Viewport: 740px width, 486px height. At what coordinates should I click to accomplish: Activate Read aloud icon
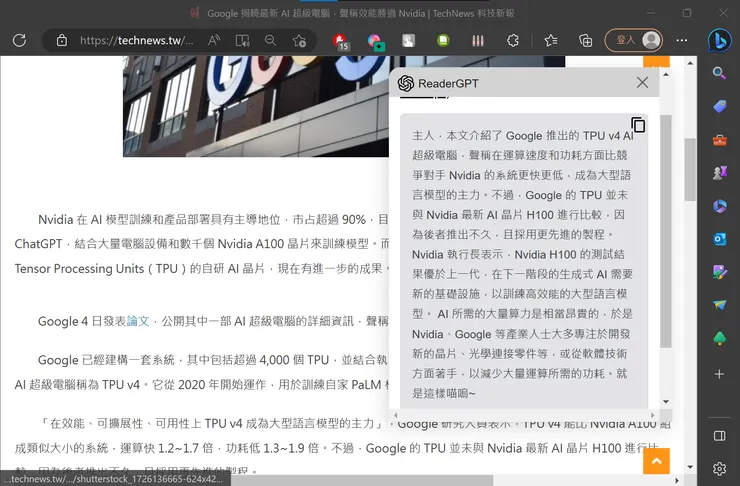[x=214, y=41]
